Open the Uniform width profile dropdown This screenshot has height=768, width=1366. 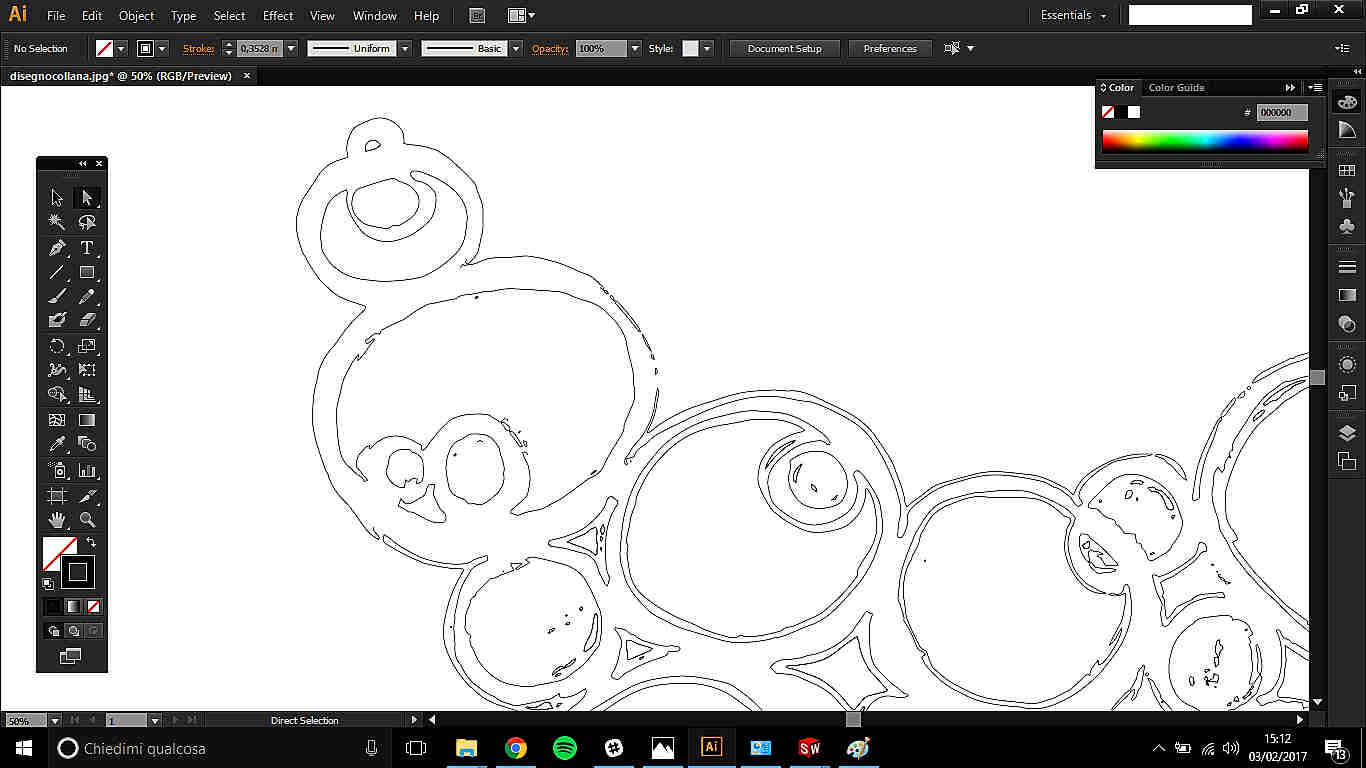[x=405, y=48]
